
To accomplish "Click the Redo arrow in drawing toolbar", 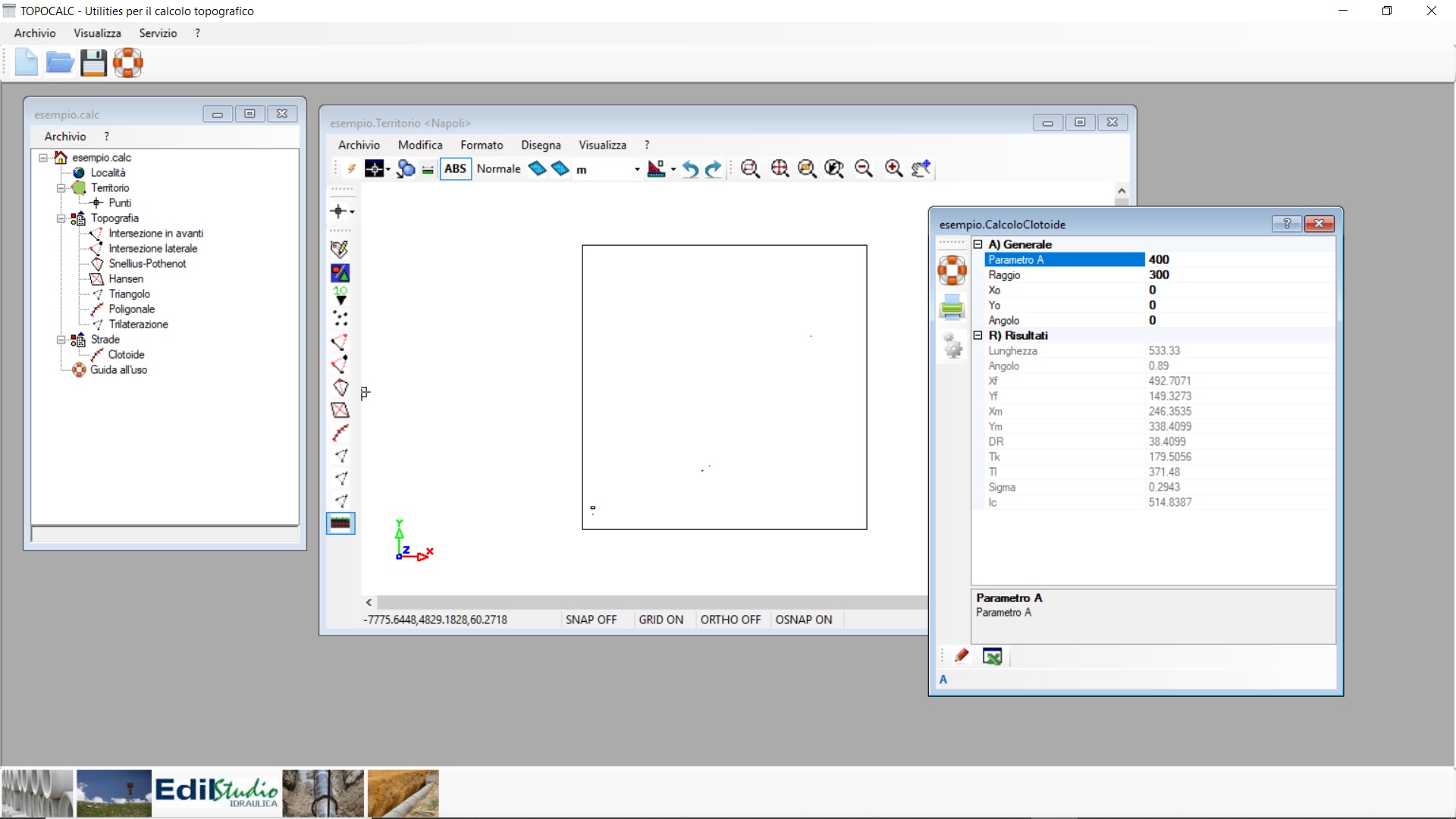I will (714, 169).
